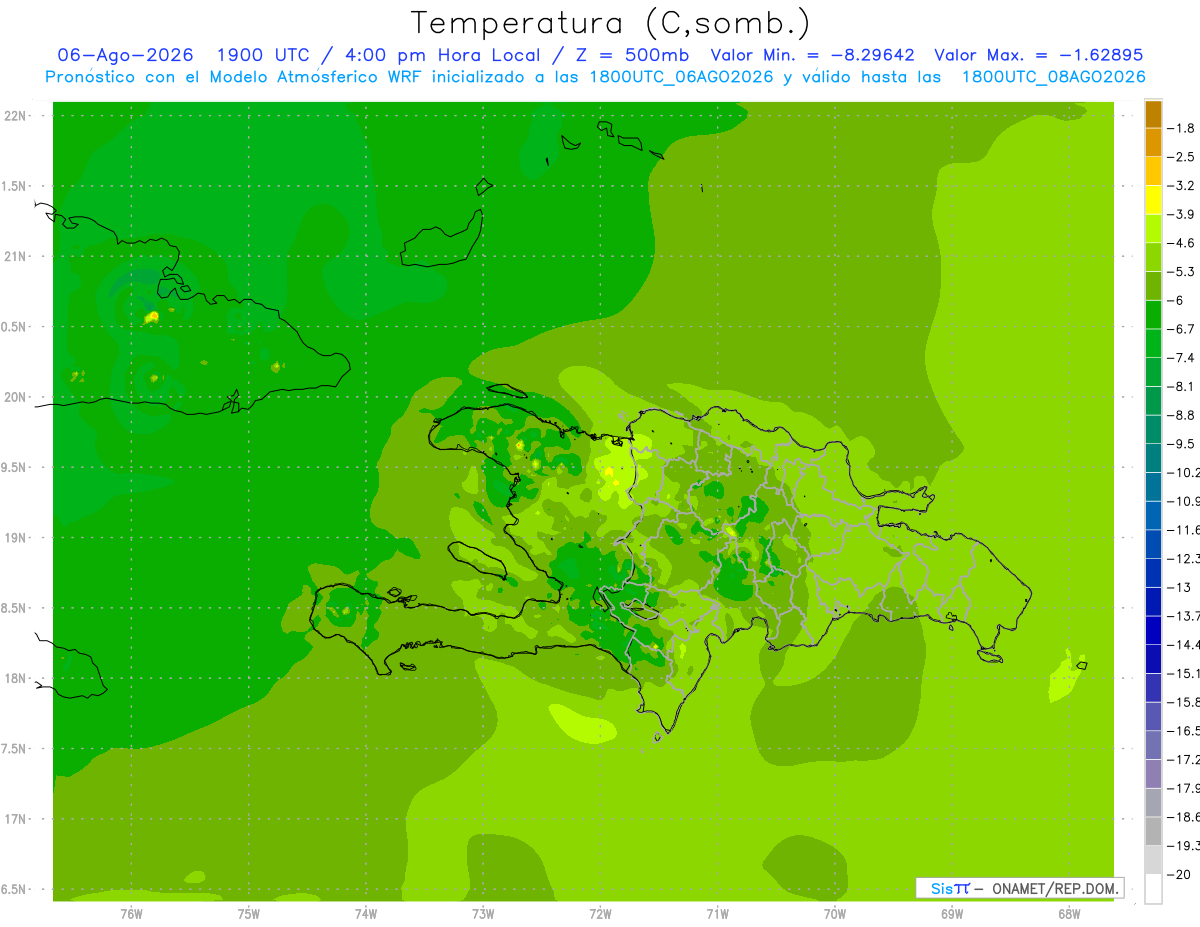Click the "-20" colorbar label
Image resolution: width=1200 pixels, height=927 pixels.
coord(1180,874)
